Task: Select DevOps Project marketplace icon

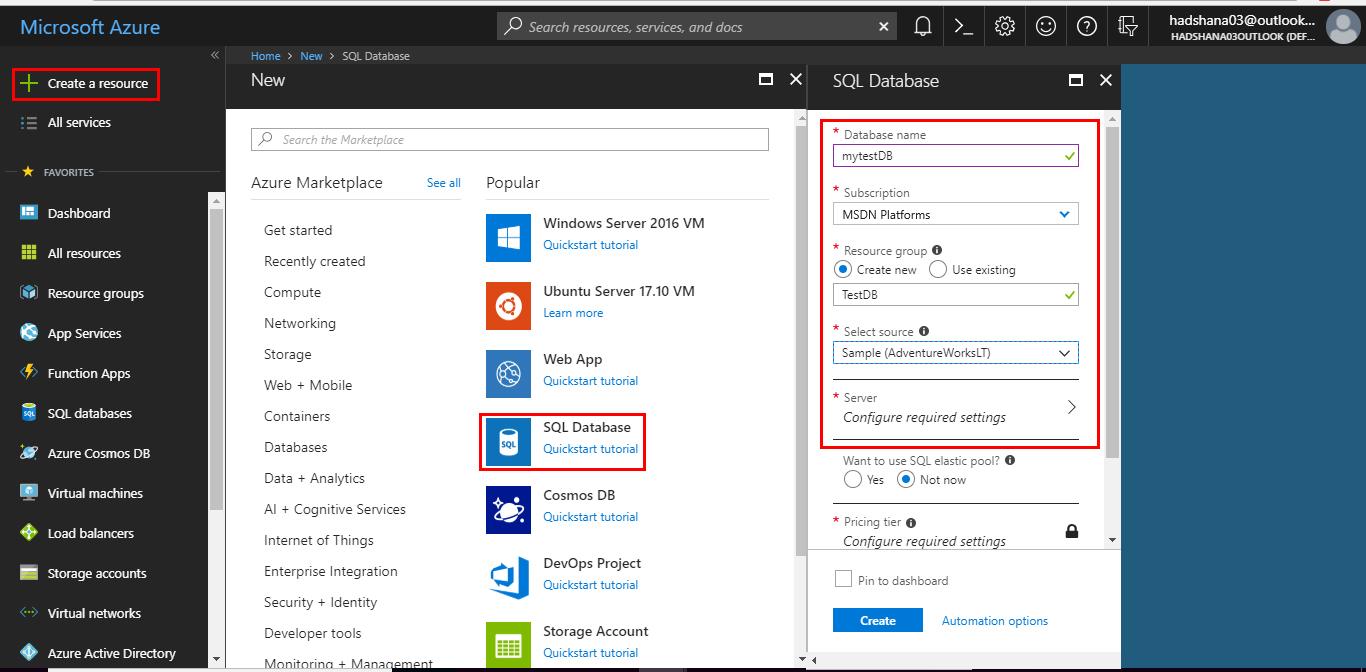Action: (x=508, y=578)
